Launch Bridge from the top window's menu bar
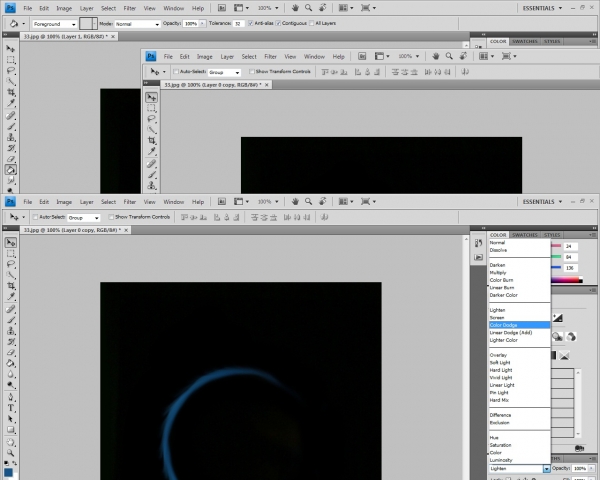The width and height of the screenshot is (600, 480). [x=222, y=8]
